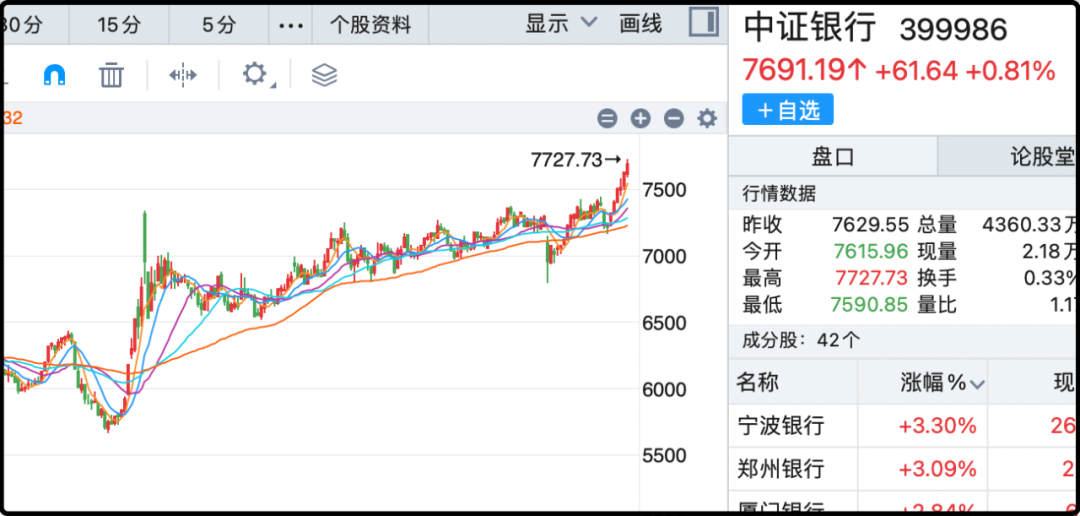Image resolution: width=1080 pixels, height=516 pixels.
Task: Open indicator settings gear beside circled icons
Action: click(707, 119)
